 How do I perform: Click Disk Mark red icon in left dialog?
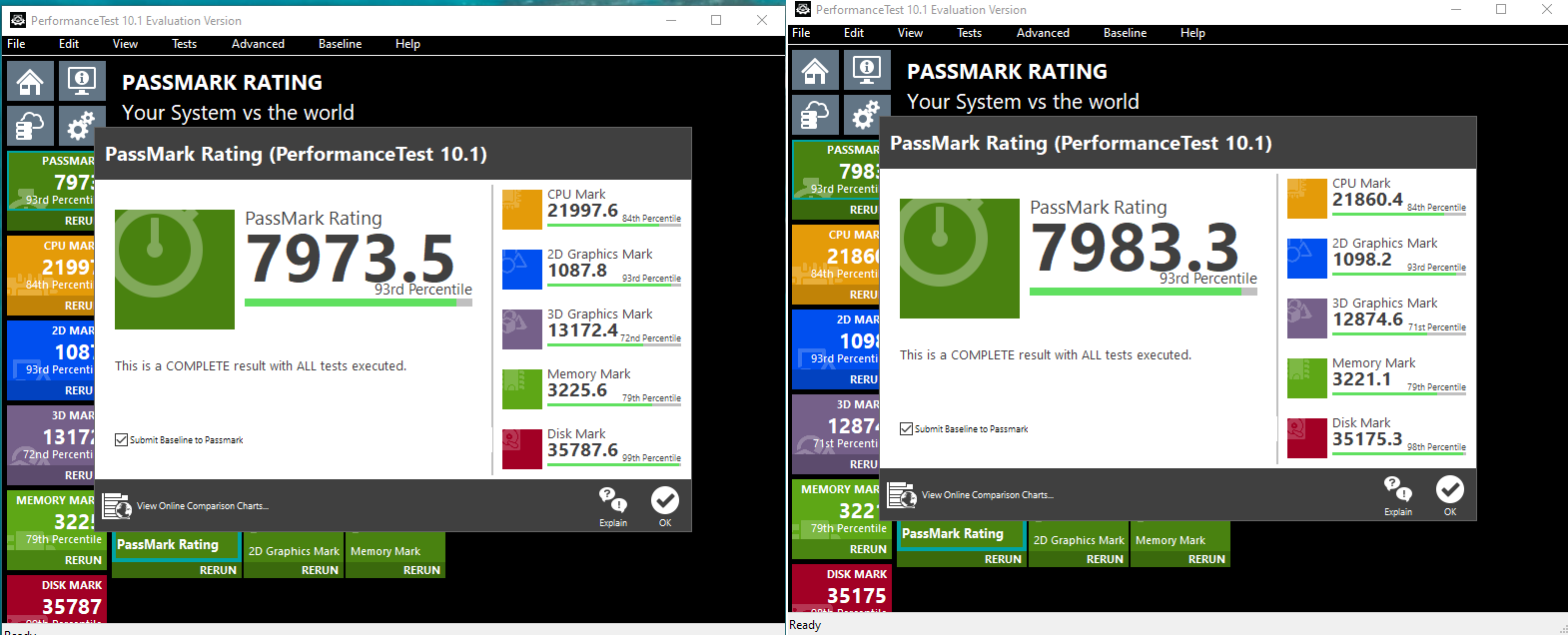point(521,449)
